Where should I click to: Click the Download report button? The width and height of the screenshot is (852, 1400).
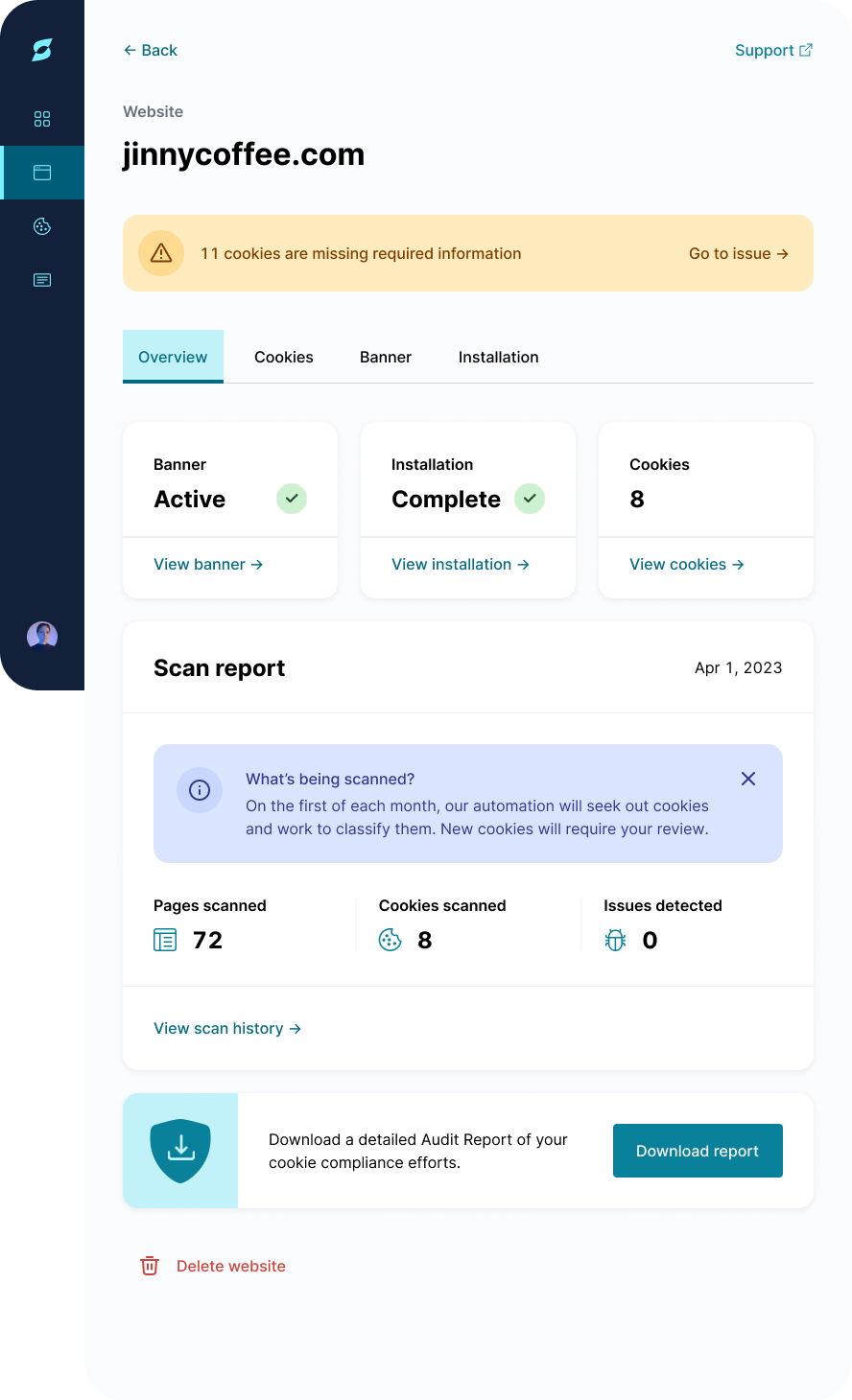698,1151
